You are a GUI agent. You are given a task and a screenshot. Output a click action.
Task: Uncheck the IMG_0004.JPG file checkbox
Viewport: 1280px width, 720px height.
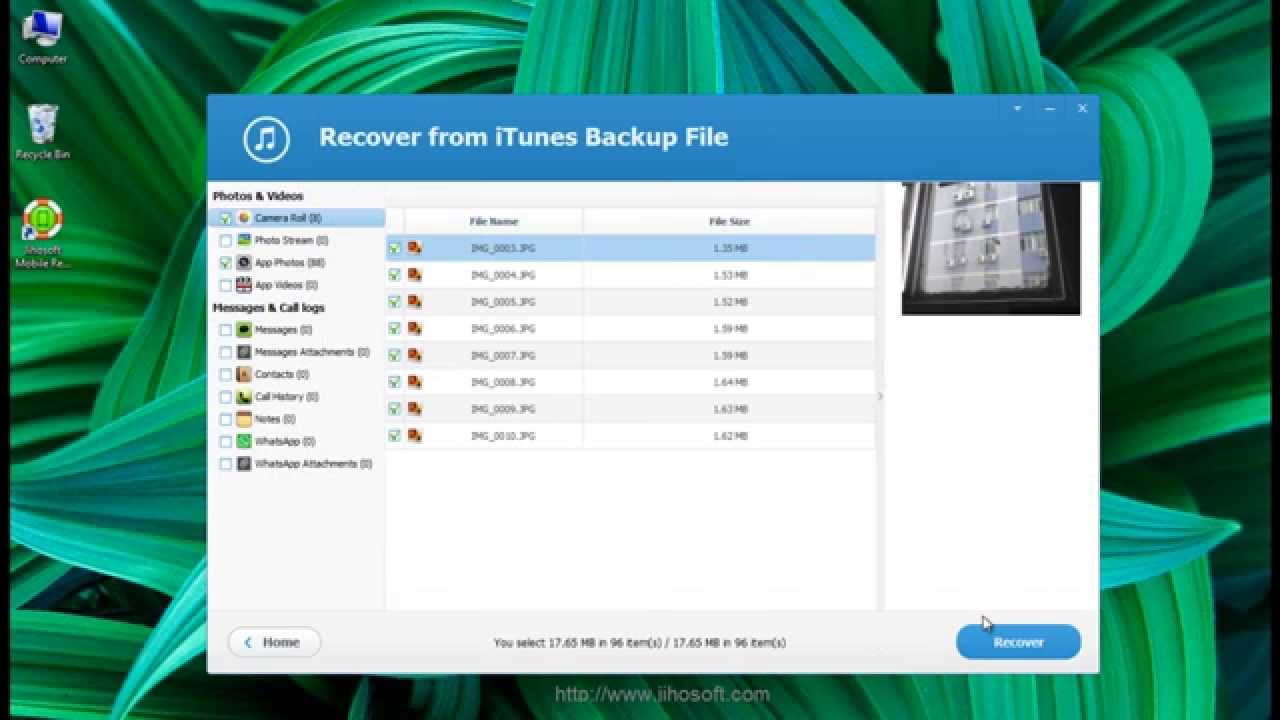[x=395, y=275]
